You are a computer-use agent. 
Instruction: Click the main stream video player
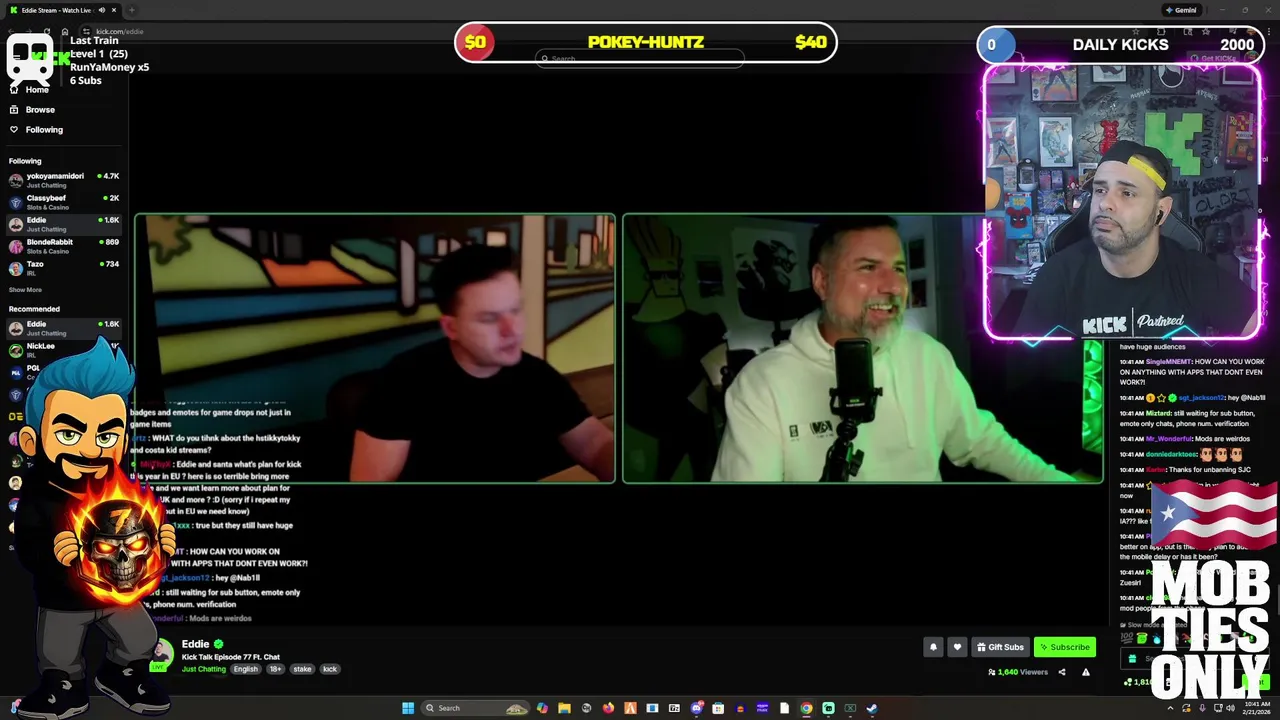tap(619, 348)
